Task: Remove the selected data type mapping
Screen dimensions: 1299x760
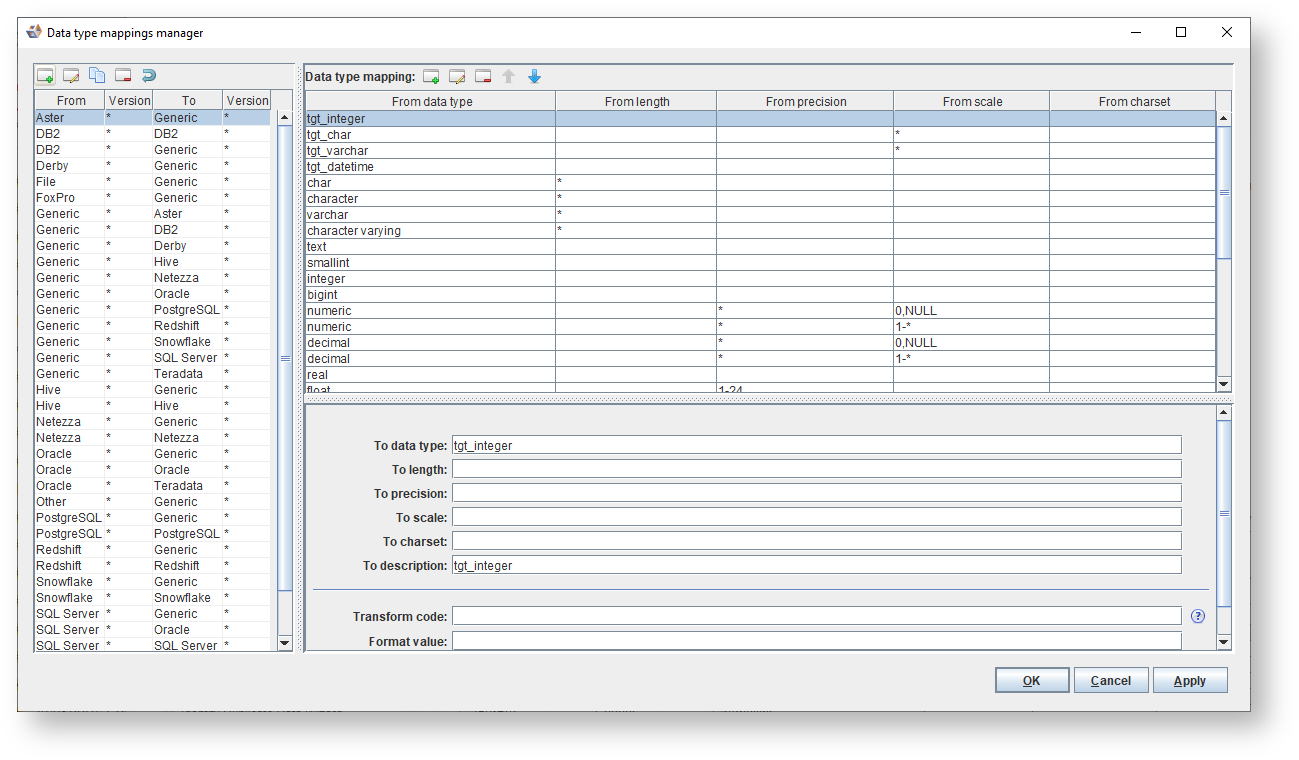Action: coord(483,76)
